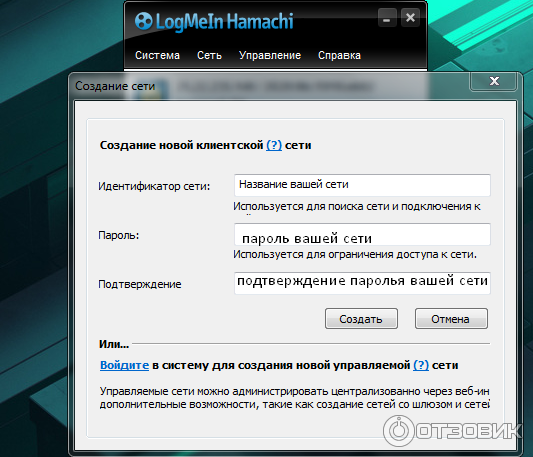Open the Справка menu
This screenshot has height=457, width=533.
point(339,55)
